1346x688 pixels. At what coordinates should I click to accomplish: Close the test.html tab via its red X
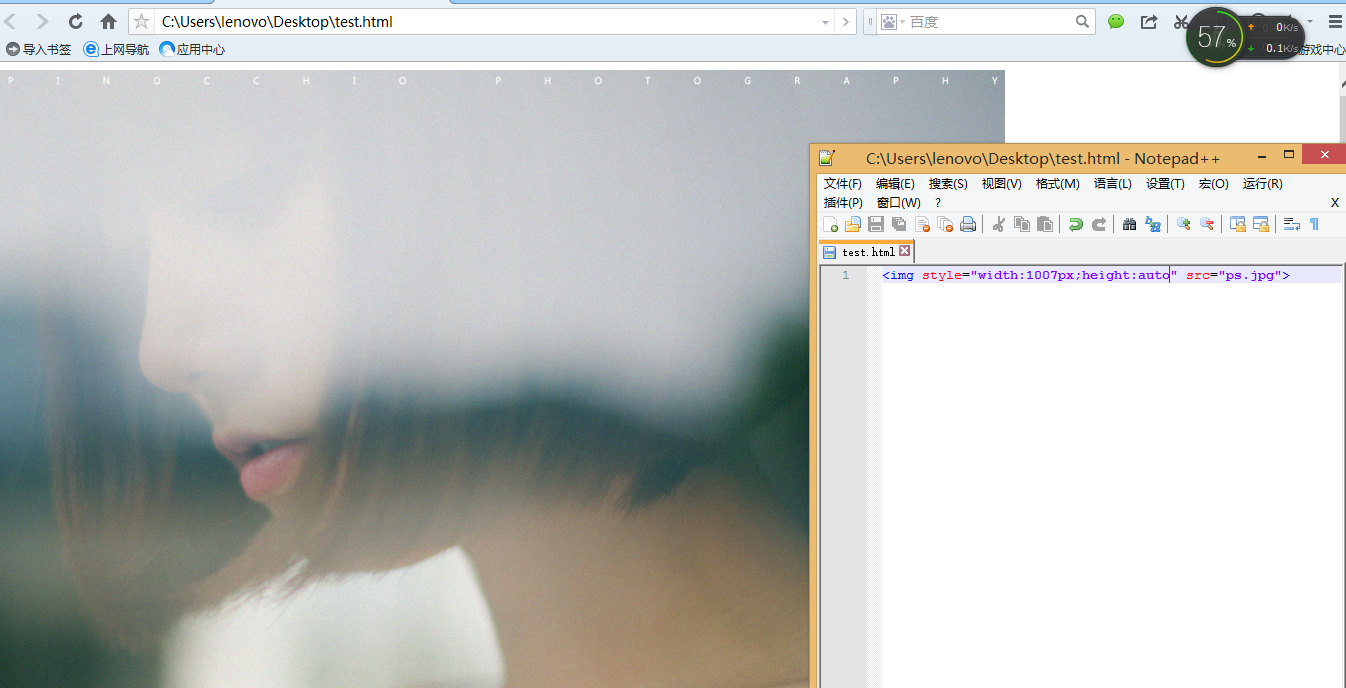click(905, 251)
